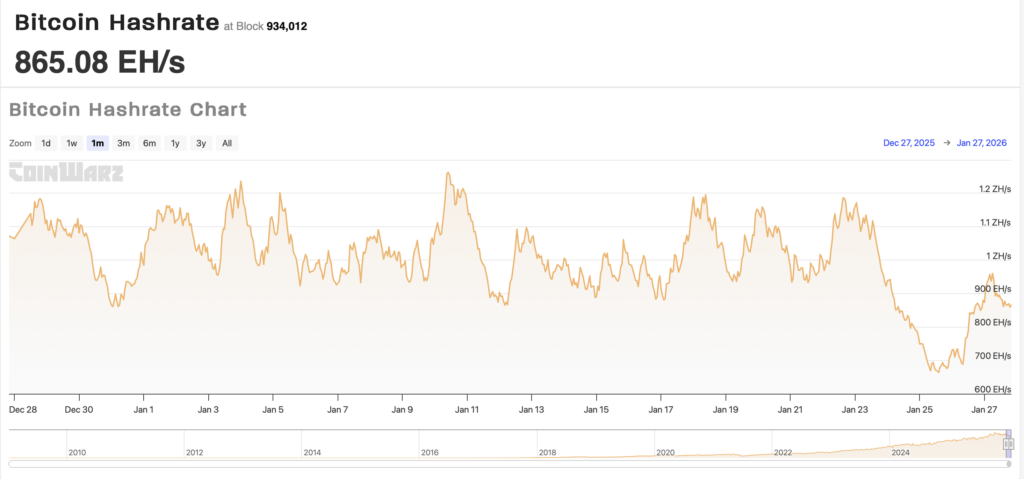Zoom chart to 1y
This screenshot has height=479, width=1024.
tap(175, 143)
